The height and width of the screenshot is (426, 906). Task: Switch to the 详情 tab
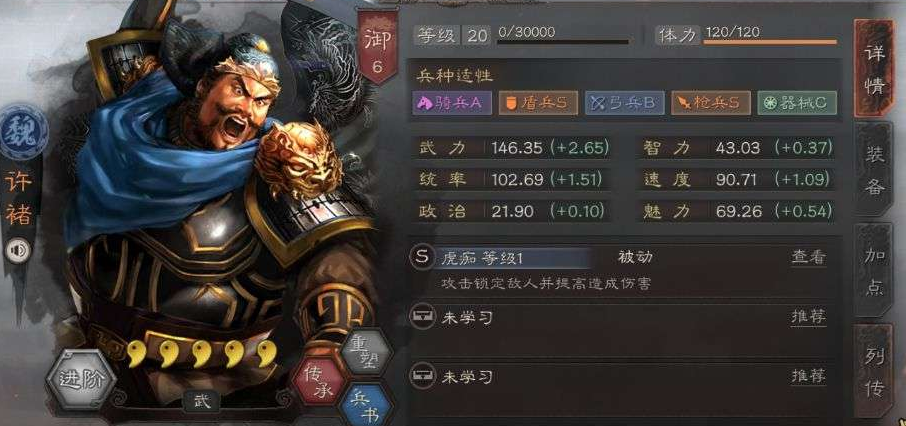tap(874, 68)
